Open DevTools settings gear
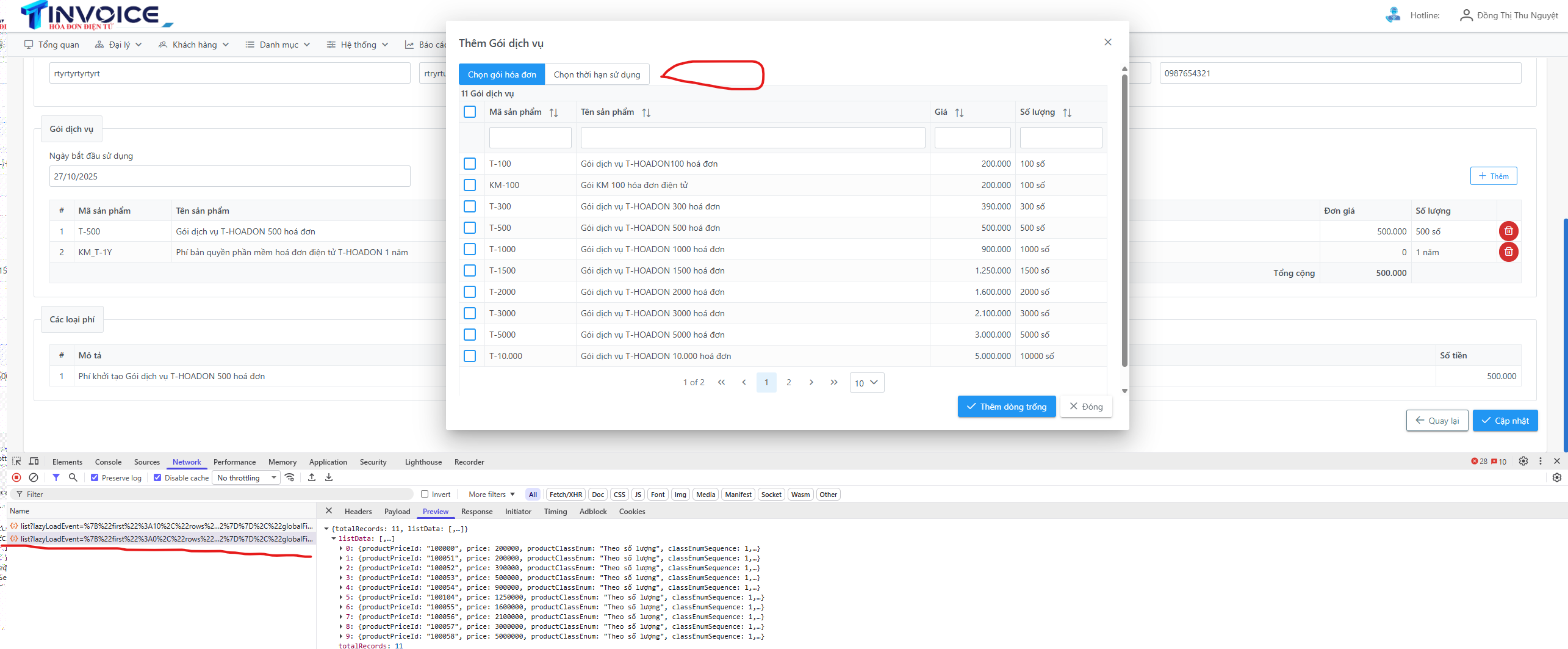The height and width of the screenshot is (649, 1568). pos(1523,461)
